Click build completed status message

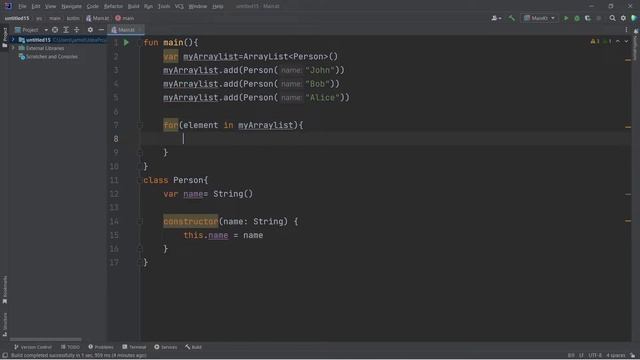(78, 356)
